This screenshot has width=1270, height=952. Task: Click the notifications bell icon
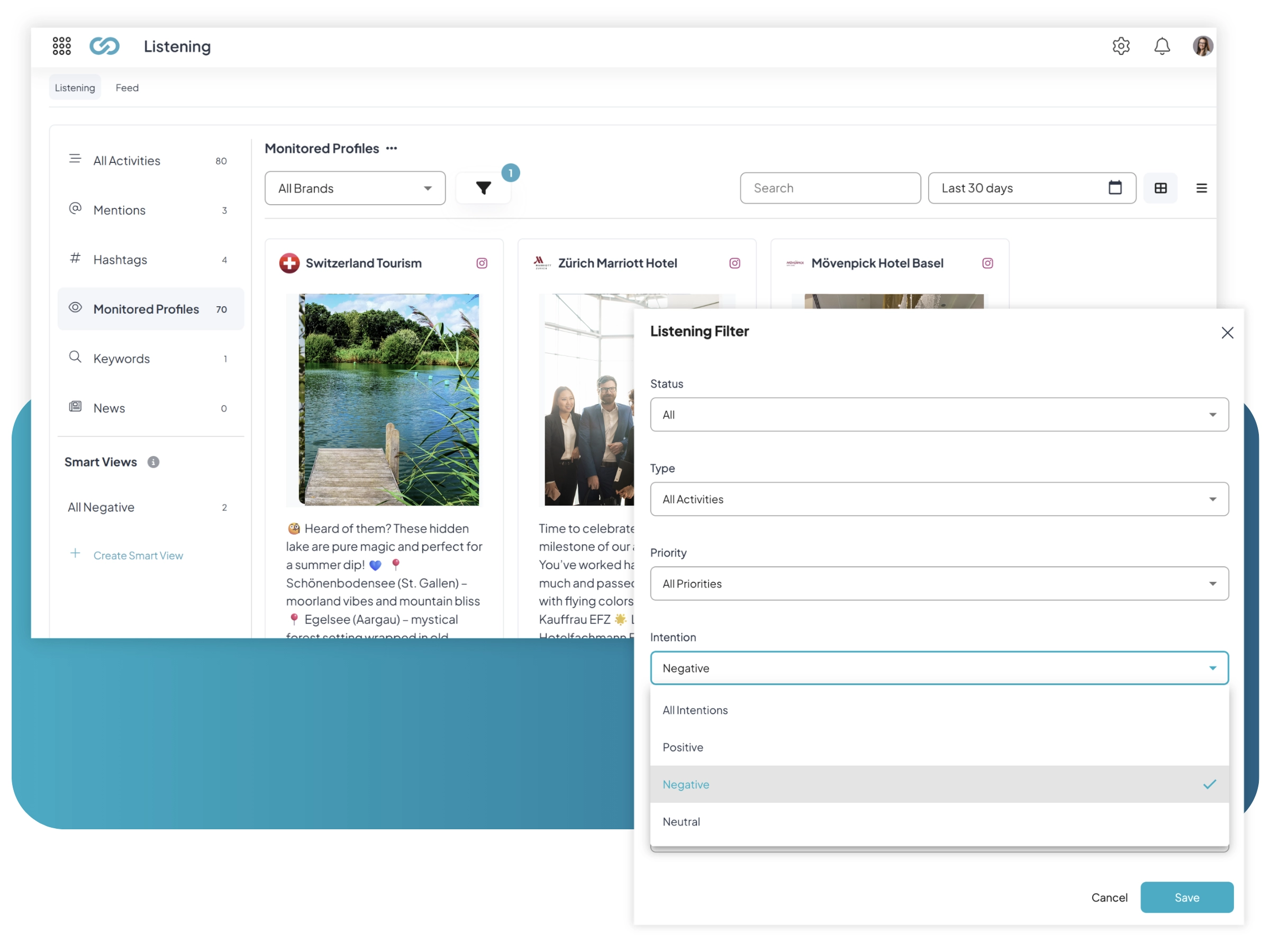pyautogui.click(x=1162, y=46)
